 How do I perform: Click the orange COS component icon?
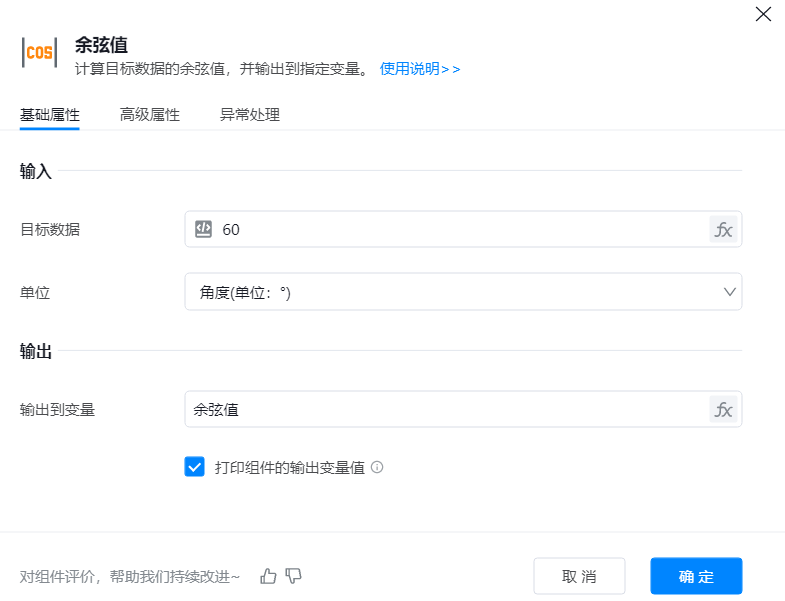pyautogui.click(x=40, y=53)
